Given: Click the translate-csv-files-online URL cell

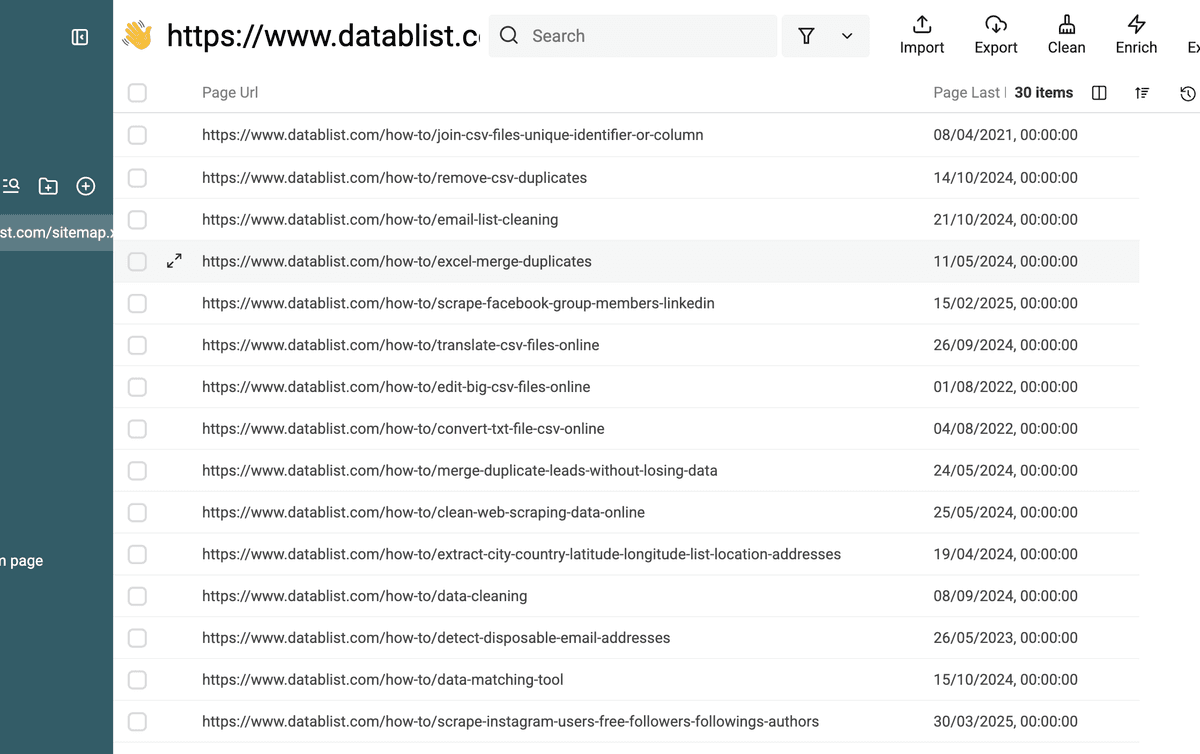Looking at the screenshot, I should click(401, 346).
